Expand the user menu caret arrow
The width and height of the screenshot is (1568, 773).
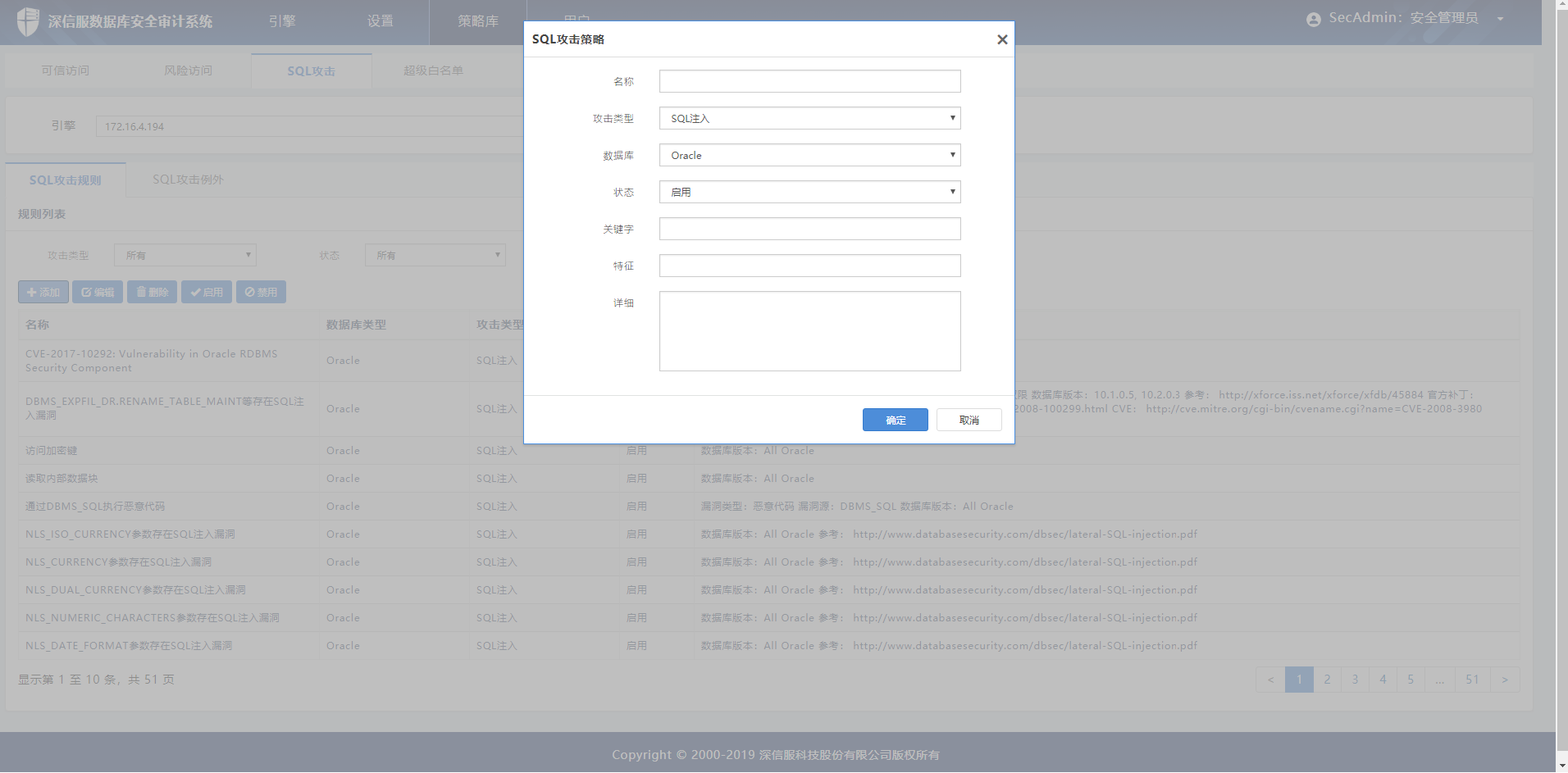(x=1500, y=19)
